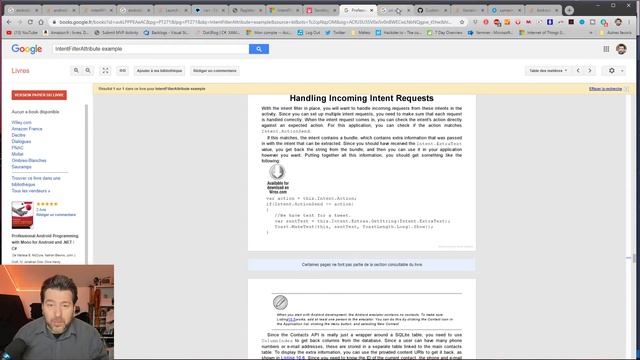The image size is (640, 360).
Task: Open the YouTube bookmark
Action: pyautogui.click(x=22, y=32)
